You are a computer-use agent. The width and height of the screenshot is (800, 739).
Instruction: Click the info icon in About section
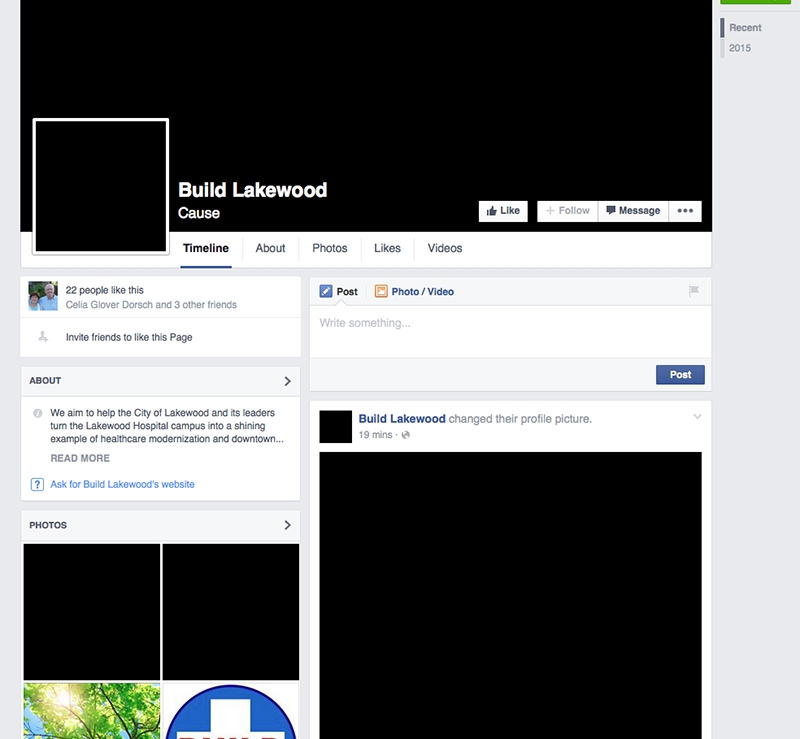pyautogui.click(x=38, y=413)
